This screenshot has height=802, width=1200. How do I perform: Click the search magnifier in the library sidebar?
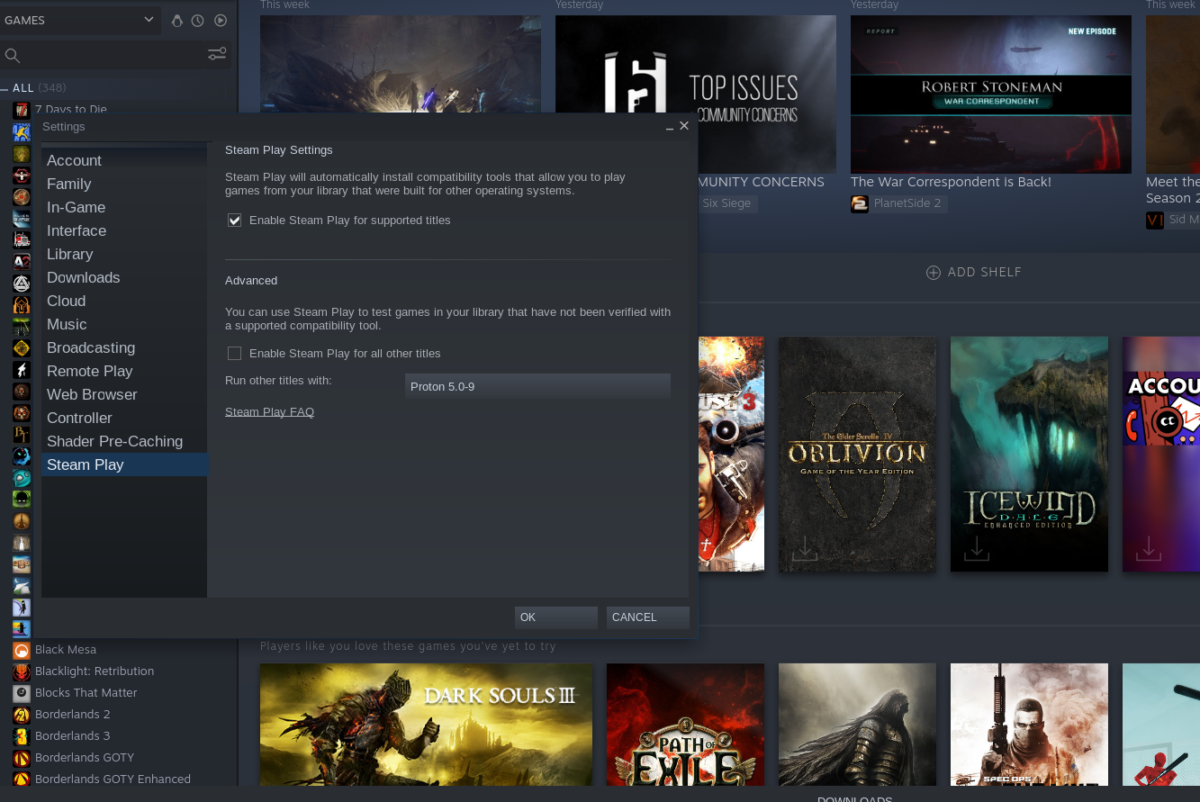(x=11, y=54)
